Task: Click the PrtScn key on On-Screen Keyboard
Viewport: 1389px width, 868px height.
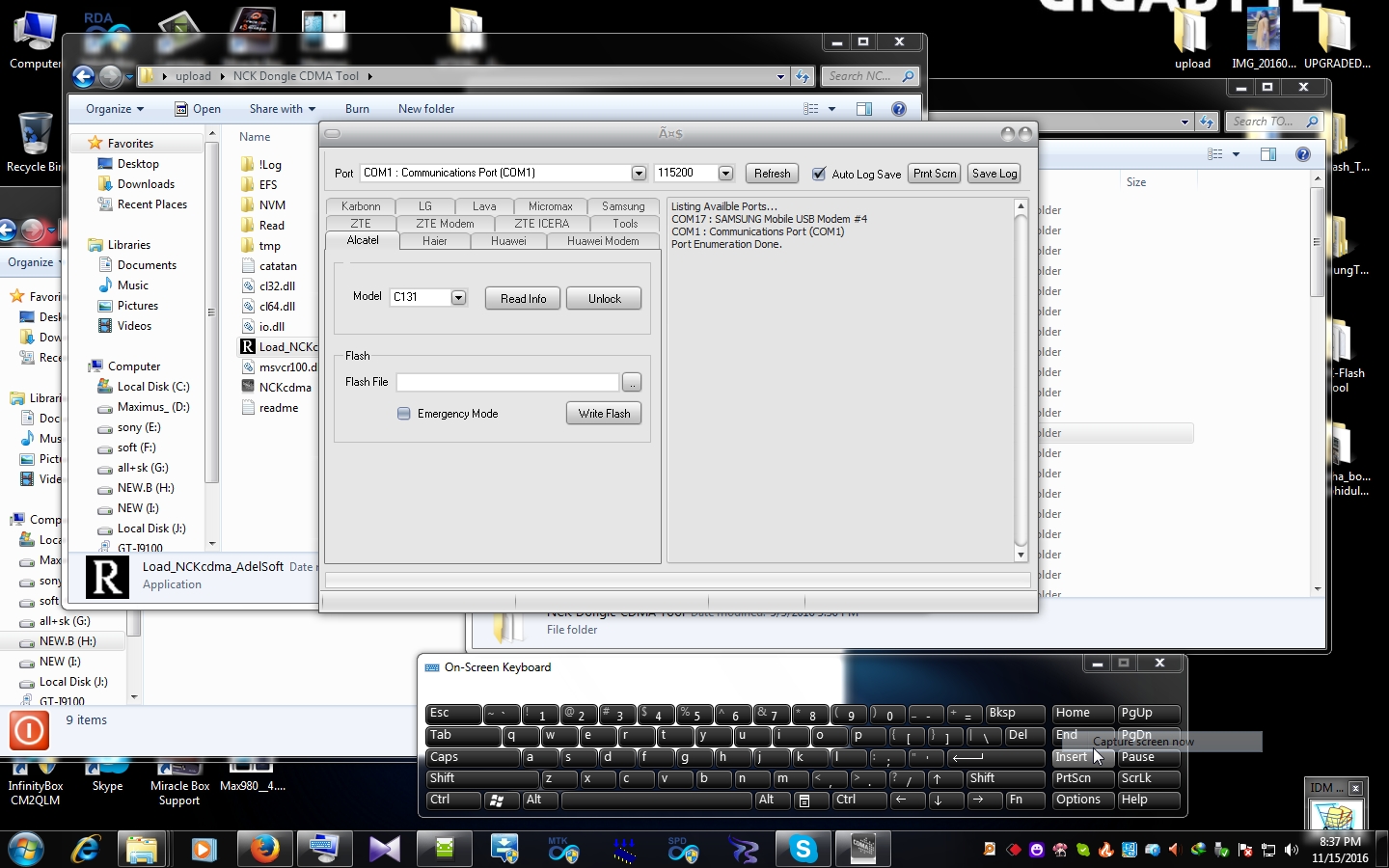Action: point(1083,778)
